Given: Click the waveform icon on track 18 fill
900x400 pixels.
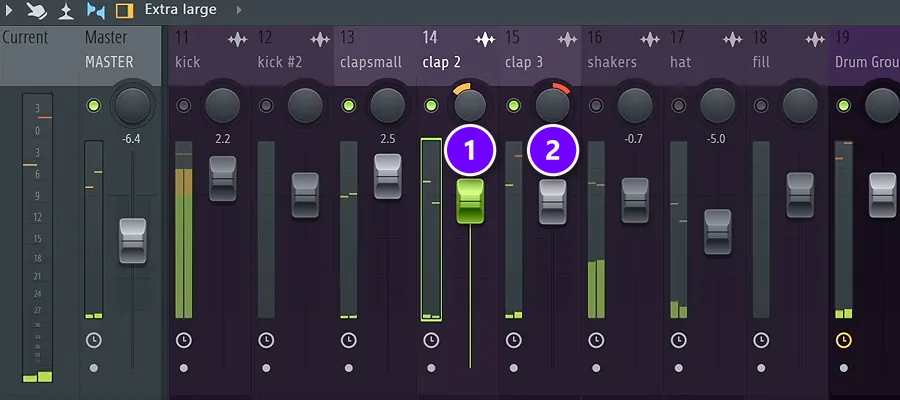Looking at the screenshot, I should point(815,40).
